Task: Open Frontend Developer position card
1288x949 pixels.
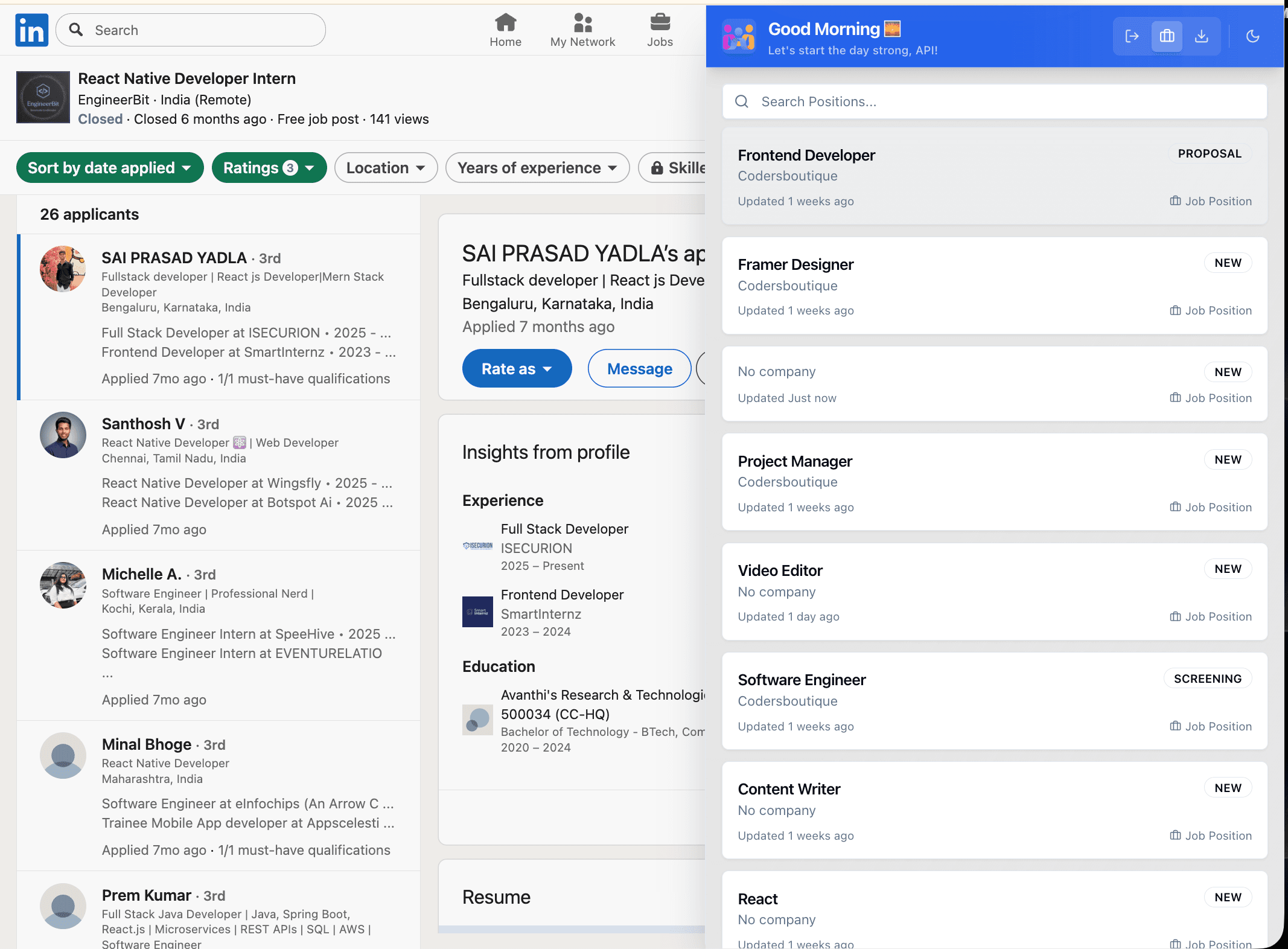Action: tap(994, 176)
